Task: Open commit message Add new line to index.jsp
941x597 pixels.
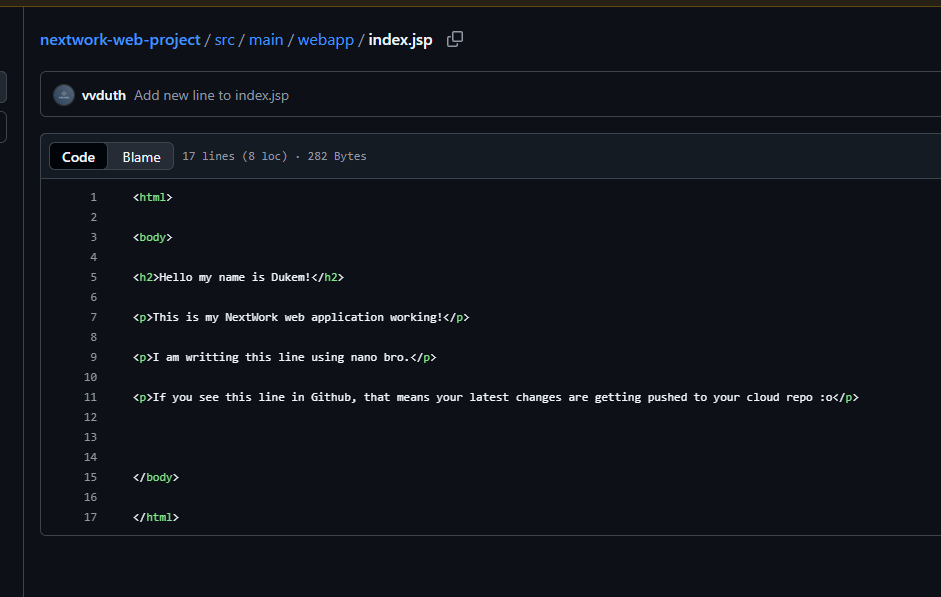Action: [x=210, y=95]
